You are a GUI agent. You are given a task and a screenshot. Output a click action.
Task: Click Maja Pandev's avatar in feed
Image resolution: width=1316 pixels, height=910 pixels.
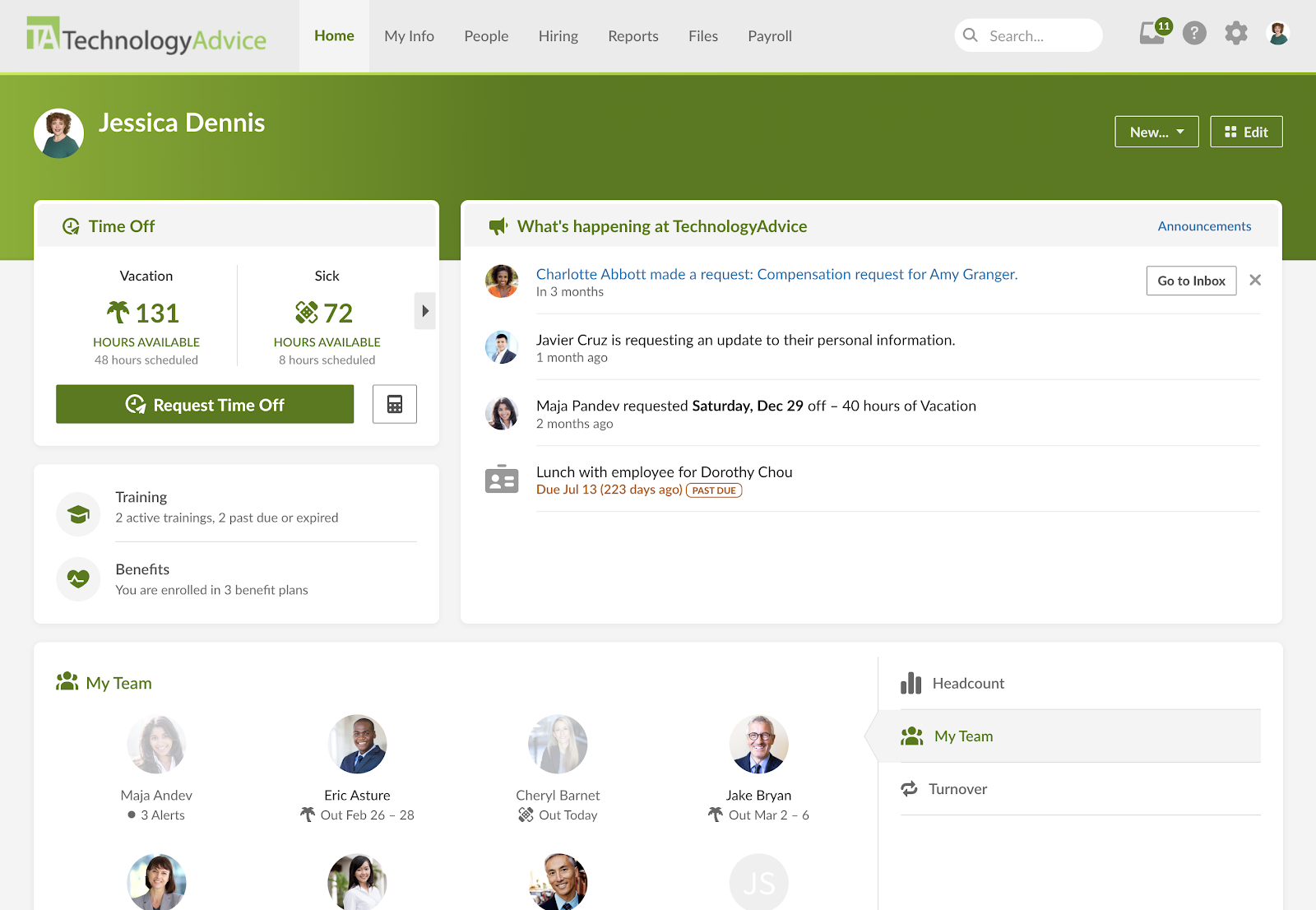click(x=502, y=413)
